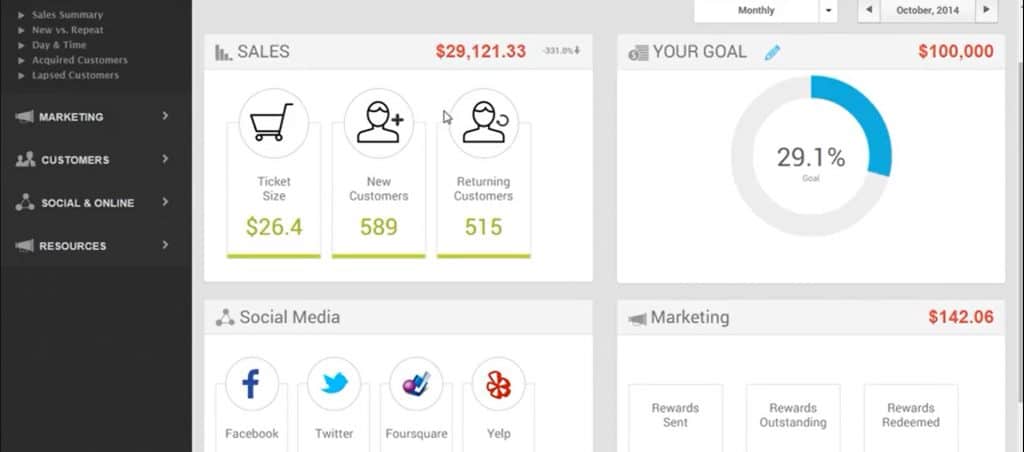Click the shopping cart Ticket Size icon
Image resolution: width=1024 pixels, height=452 pixels.
[274, 123]
